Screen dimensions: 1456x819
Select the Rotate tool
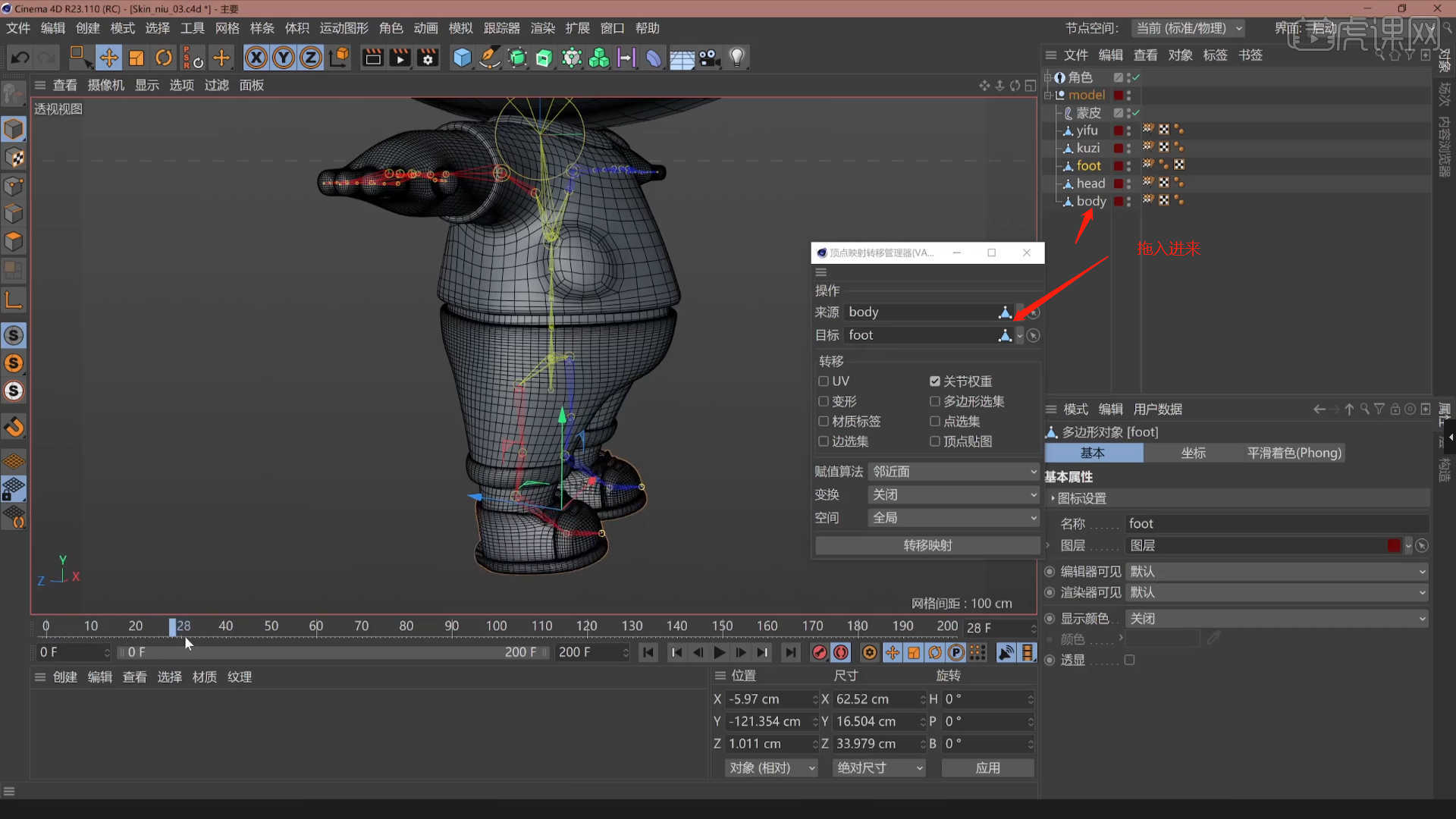click(x=164, y=57)
